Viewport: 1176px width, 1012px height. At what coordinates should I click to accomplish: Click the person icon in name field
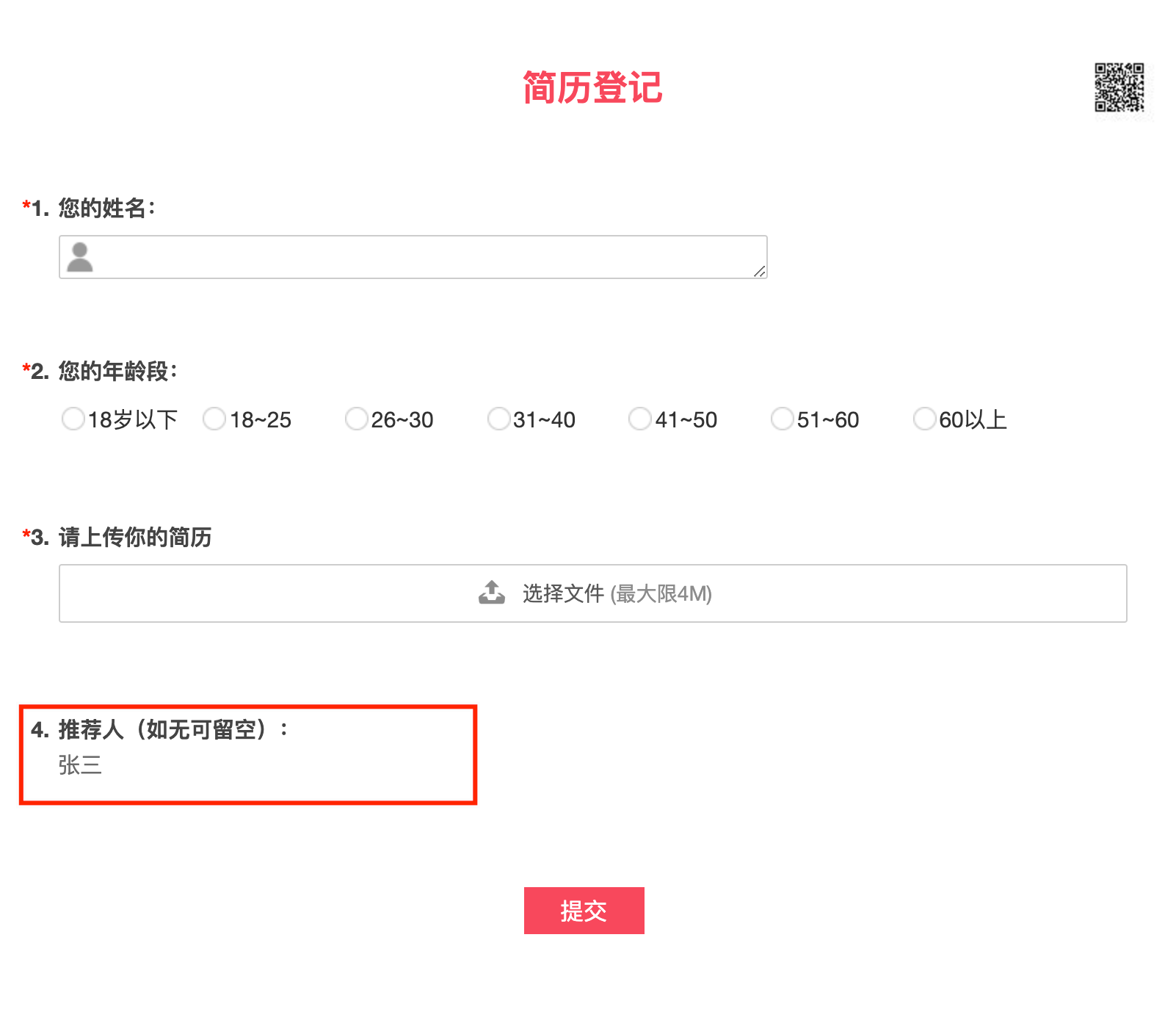pos(80,257)
